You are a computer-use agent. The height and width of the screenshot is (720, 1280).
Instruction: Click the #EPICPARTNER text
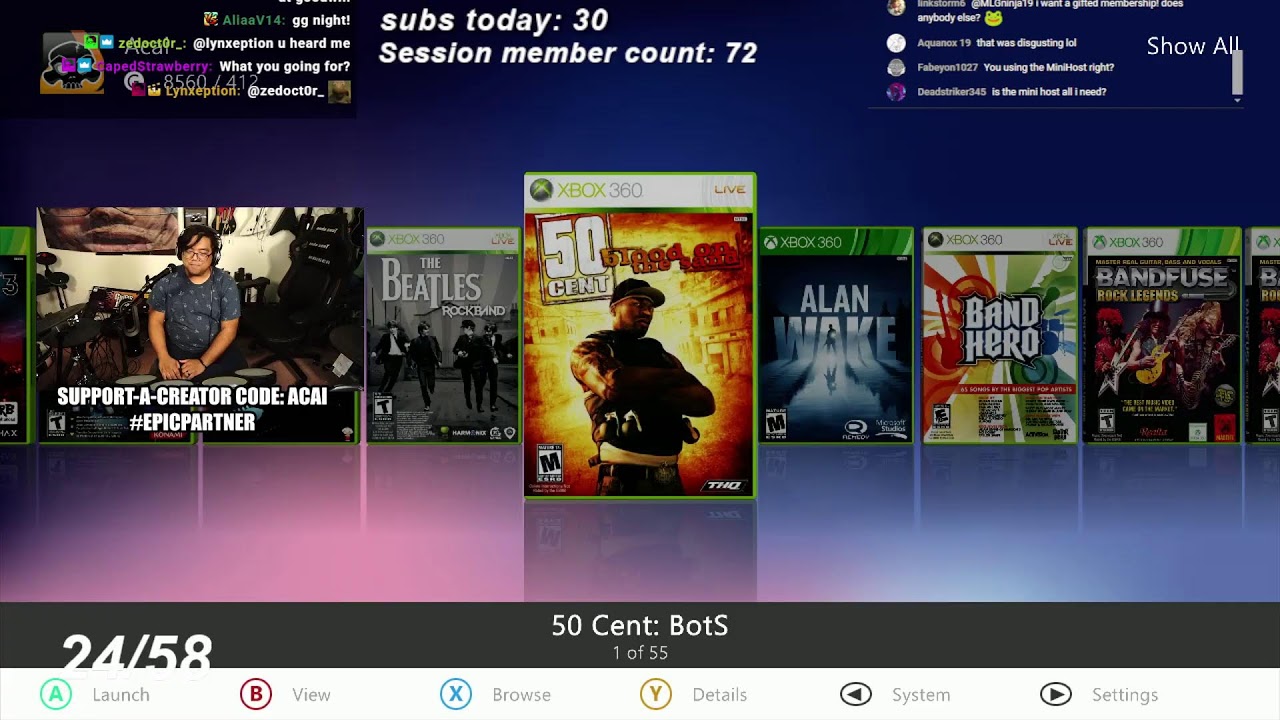(x=192, y=423)
